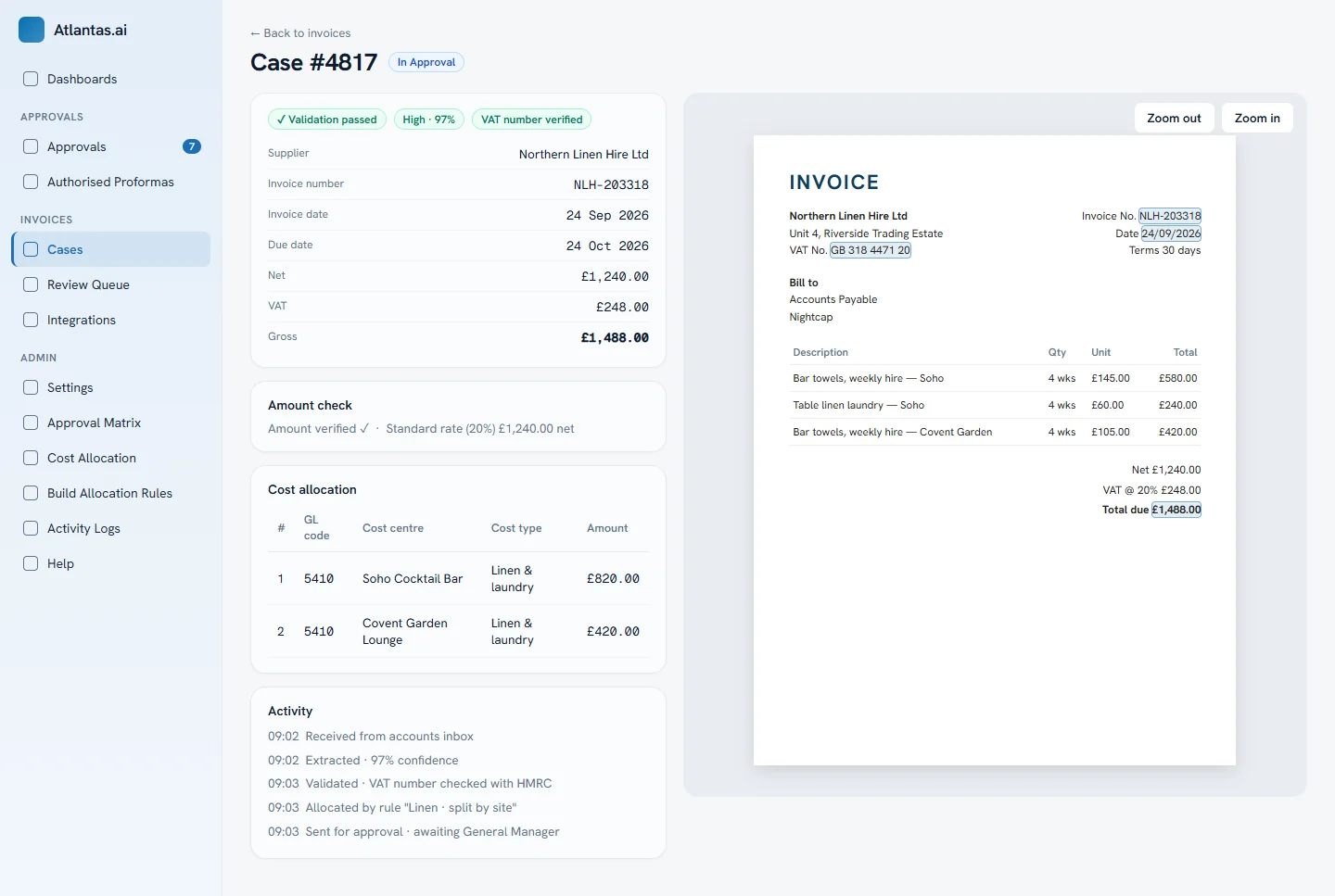
Task: Click supplier value Northern Linen Hire Ltd
Action: 584,154
